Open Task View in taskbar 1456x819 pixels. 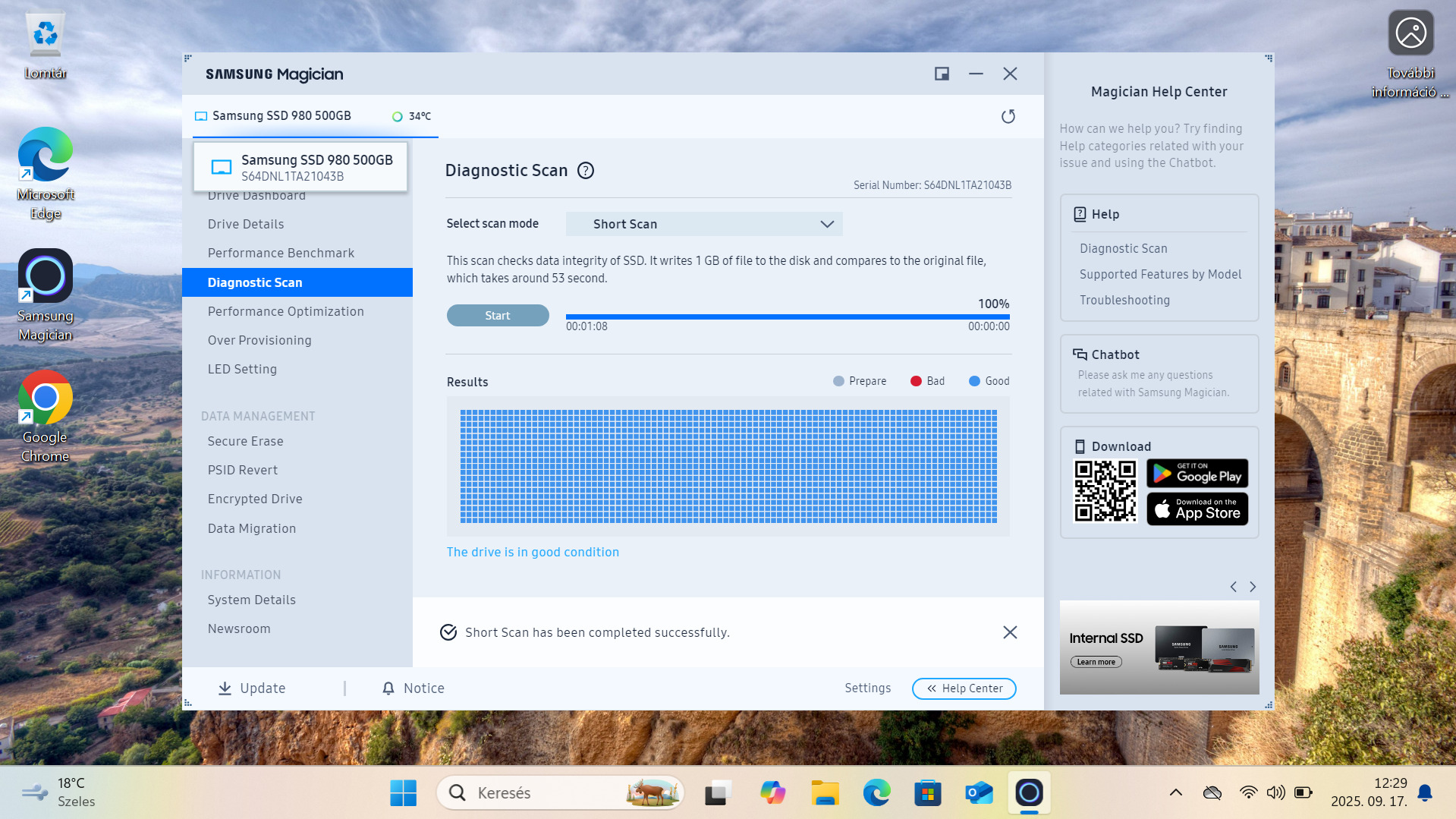click(717, 793)
